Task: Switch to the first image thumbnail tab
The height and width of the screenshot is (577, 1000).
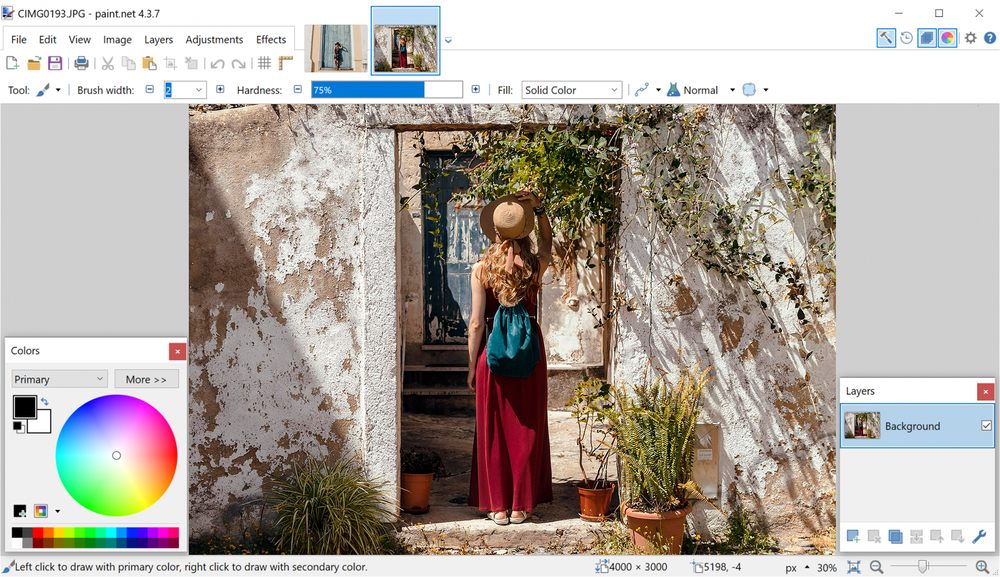Action: [335, 47]
